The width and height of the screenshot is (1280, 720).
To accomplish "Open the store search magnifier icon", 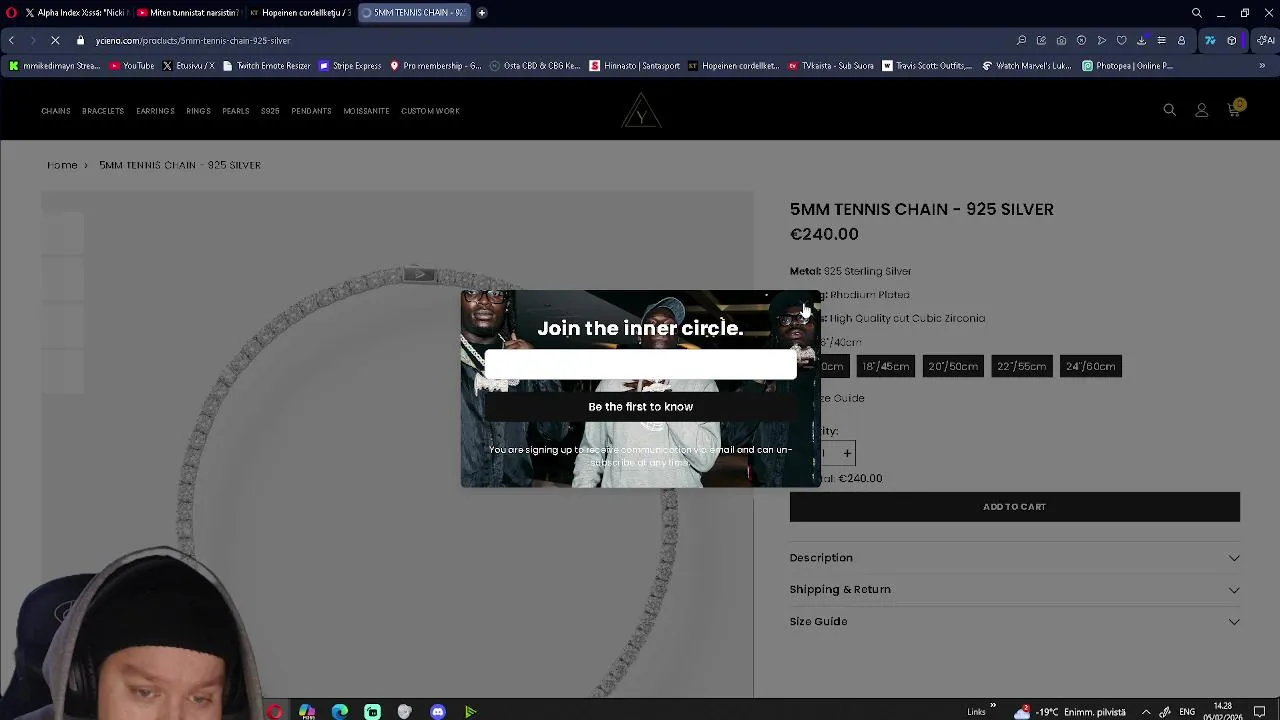I will [1170, 110].
